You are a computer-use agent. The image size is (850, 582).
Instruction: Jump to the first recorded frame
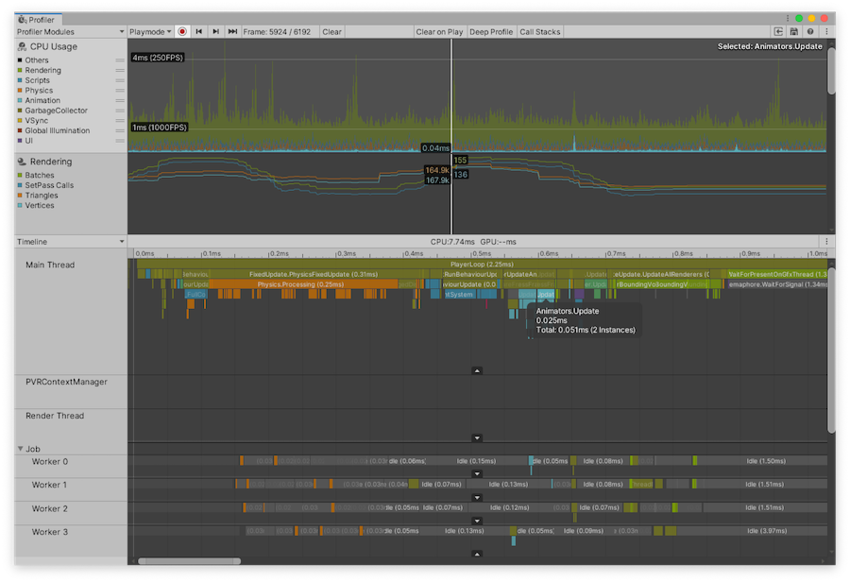pos(199,31)
